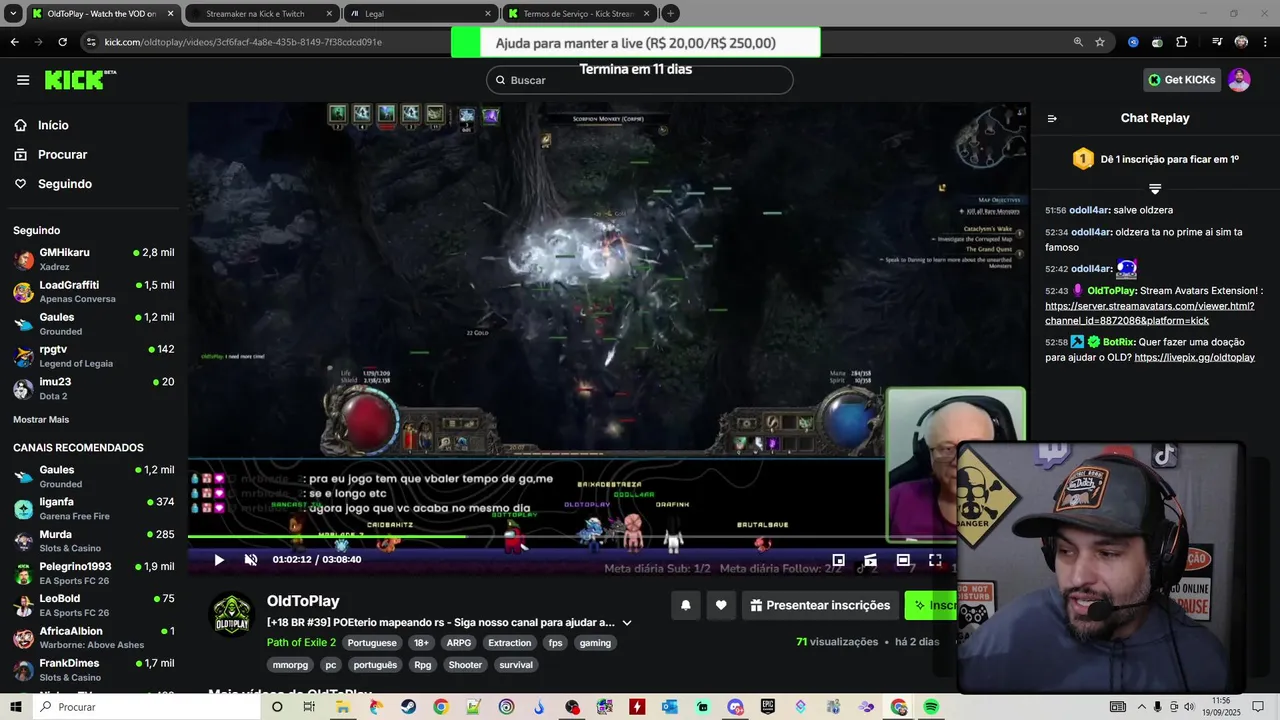The width and height of the screenshot is (1280, 720).
Task: Toggle the notification bell for OldToPlay
Action: point(685,605)
